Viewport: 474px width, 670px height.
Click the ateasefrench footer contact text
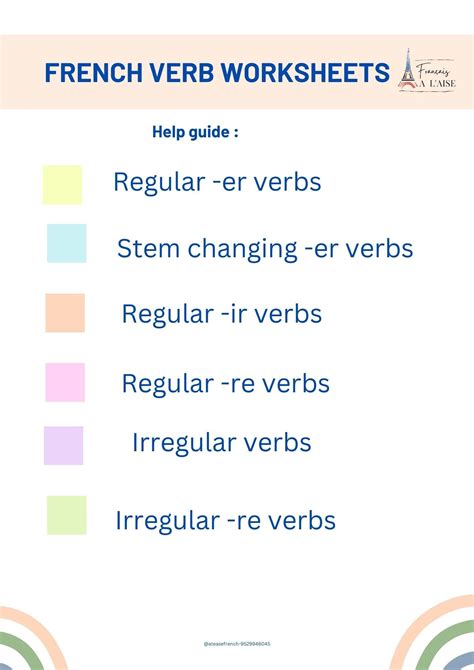[x=237, y=644]
